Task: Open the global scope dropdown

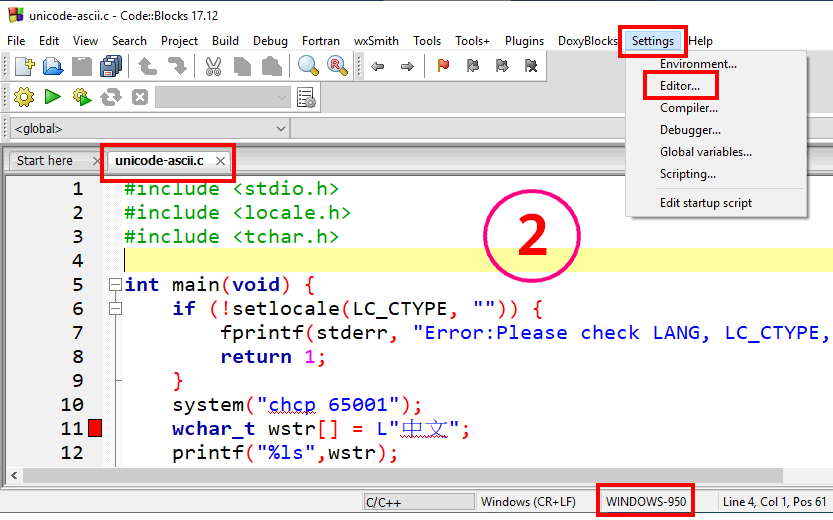Action: coord(148,129)
